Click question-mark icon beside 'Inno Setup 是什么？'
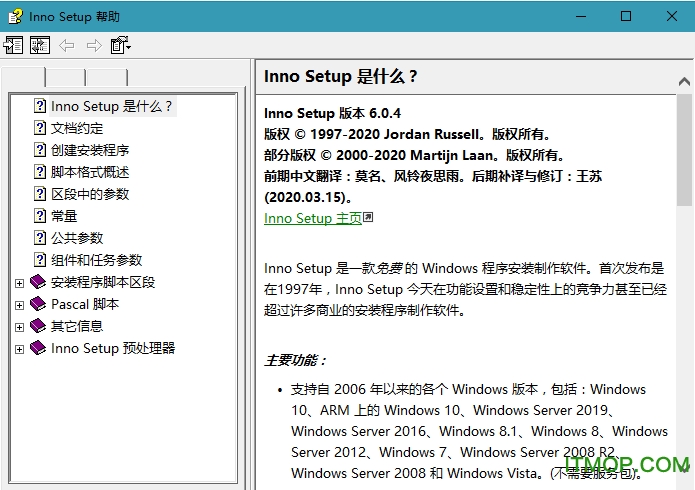Viewport: 695px width, 490px height. click(40, 106)
